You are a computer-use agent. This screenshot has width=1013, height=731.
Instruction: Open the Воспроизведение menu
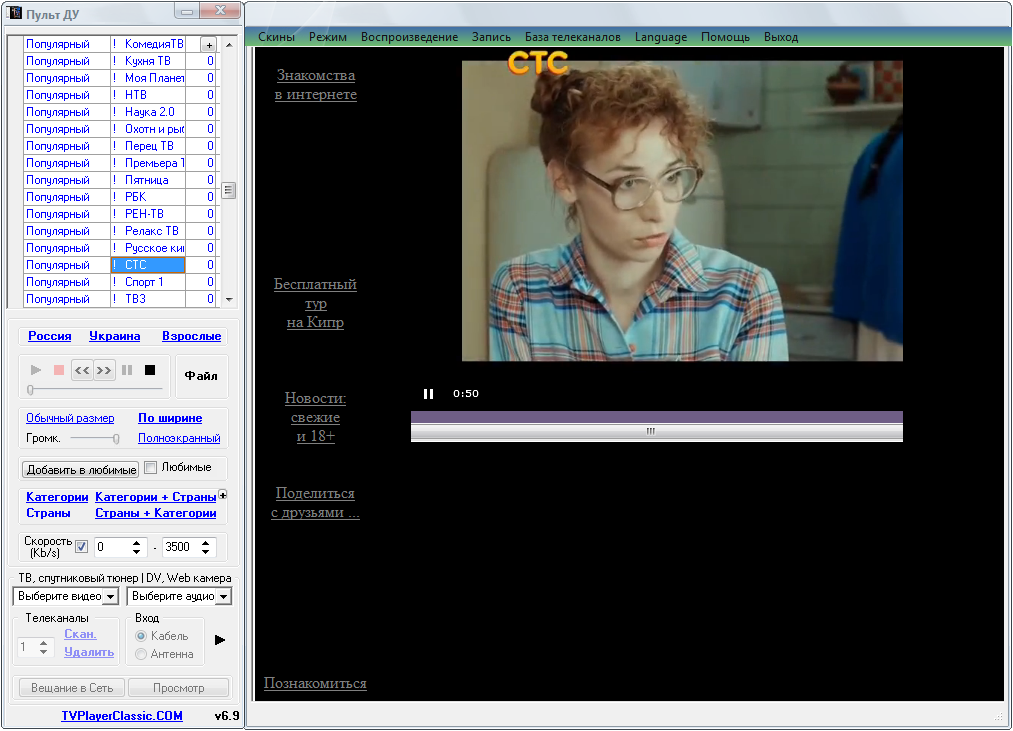click(410, 37)
